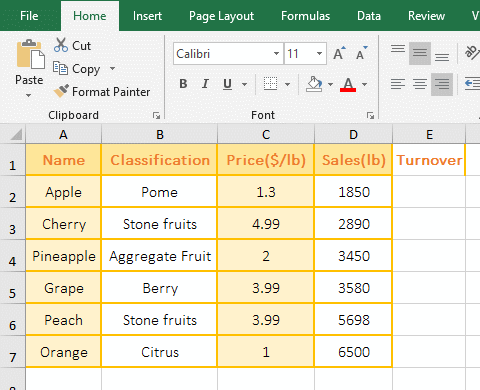
Task: Expand the Copy dropdown arrow
Action: pos(112,68)
